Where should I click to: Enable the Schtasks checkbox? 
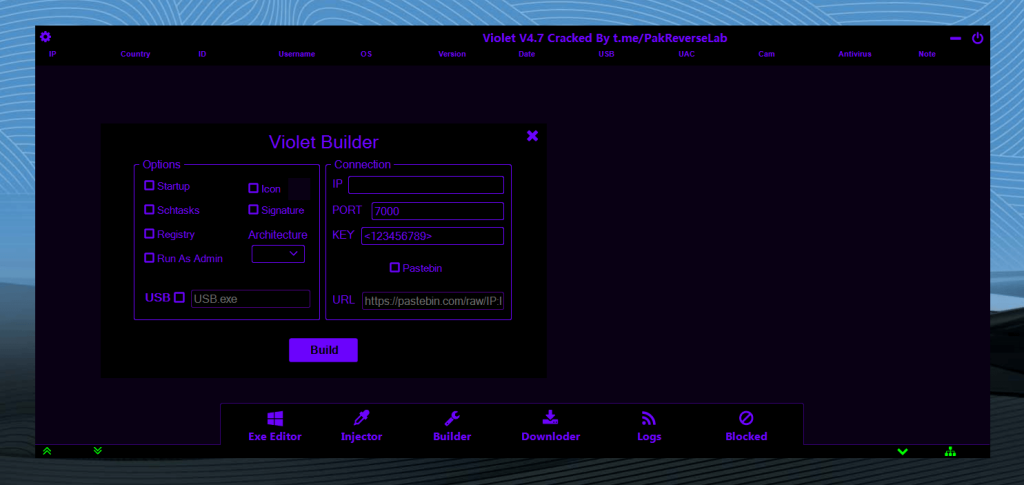coord(149,210)
